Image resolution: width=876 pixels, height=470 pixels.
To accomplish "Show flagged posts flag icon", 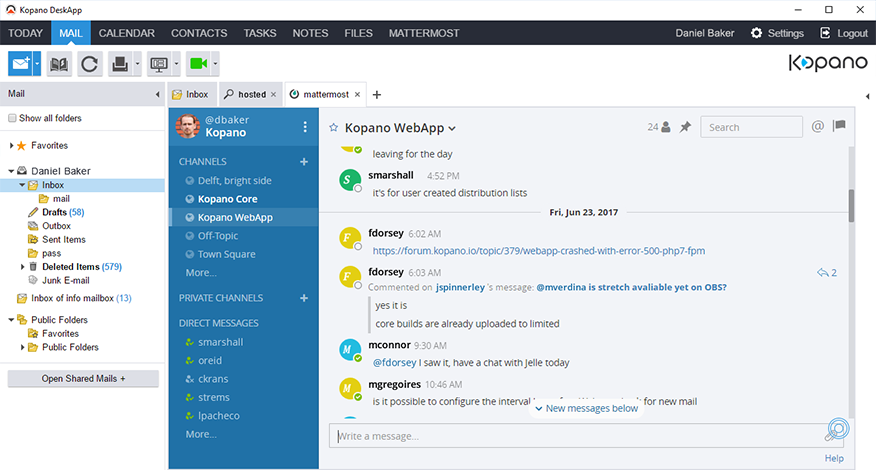I will [839, 126].
